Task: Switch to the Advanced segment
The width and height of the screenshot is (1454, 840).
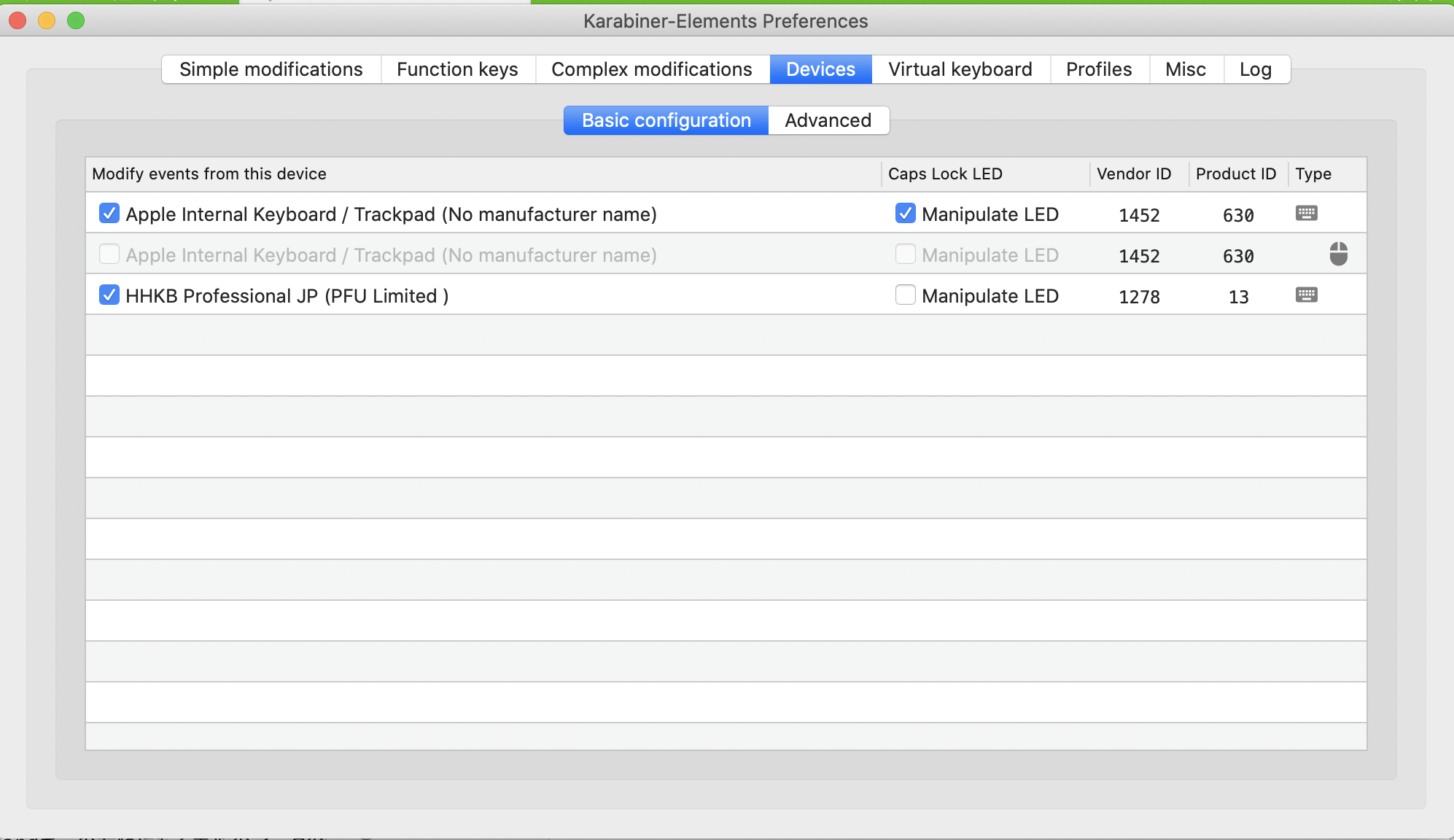Action: [x=828, y=120]
